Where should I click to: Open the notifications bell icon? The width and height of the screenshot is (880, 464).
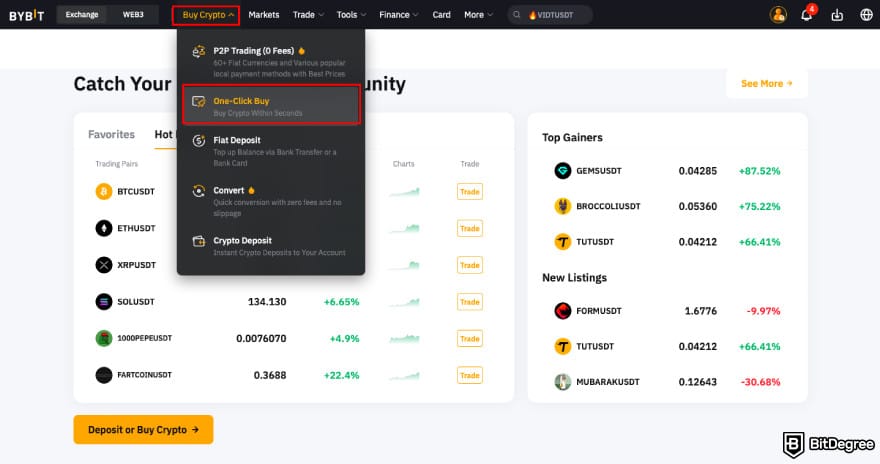(806, 15)
